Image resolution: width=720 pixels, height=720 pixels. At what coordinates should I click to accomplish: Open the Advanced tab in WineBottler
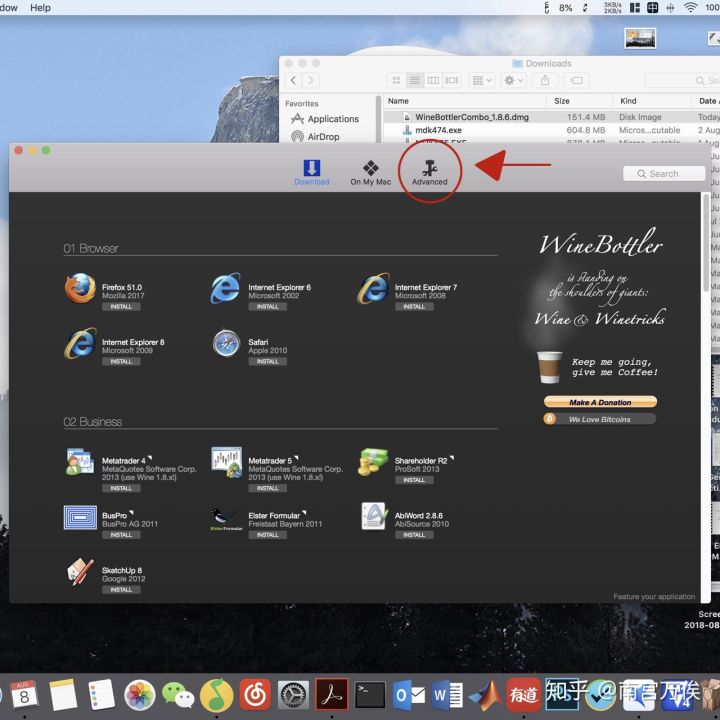click(429, 172)
